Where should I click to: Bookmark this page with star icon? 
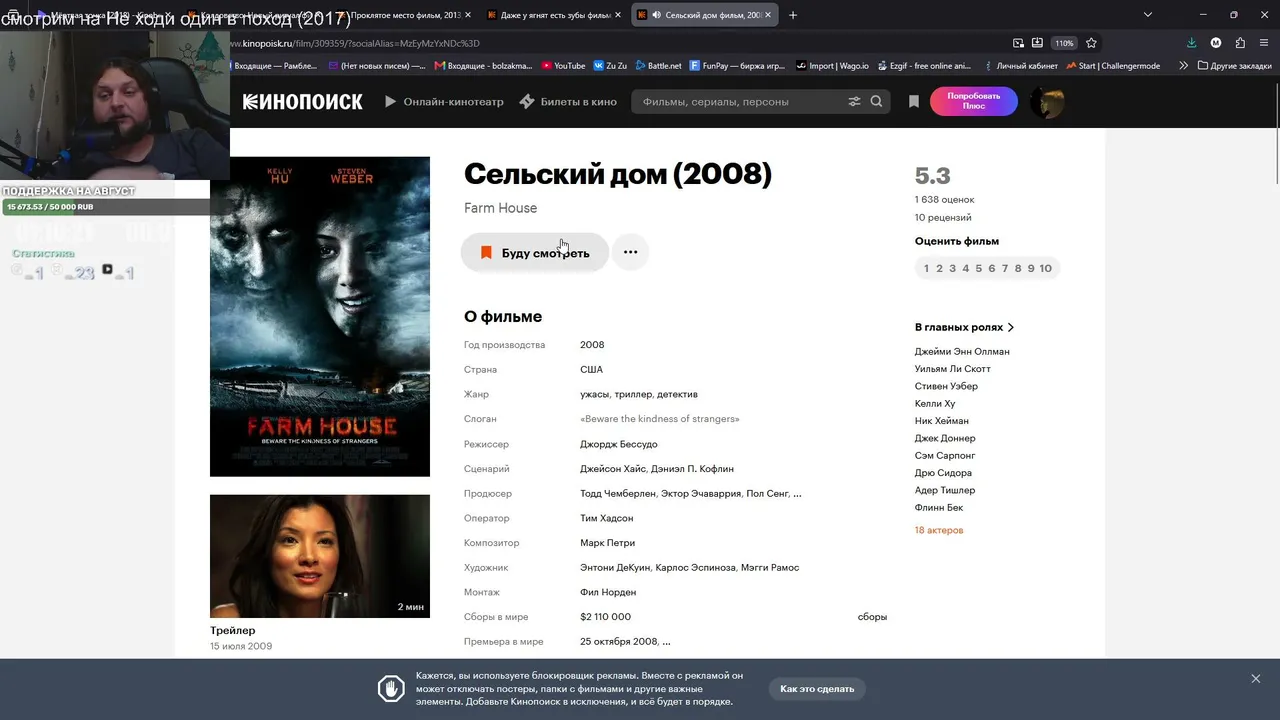1091,43
